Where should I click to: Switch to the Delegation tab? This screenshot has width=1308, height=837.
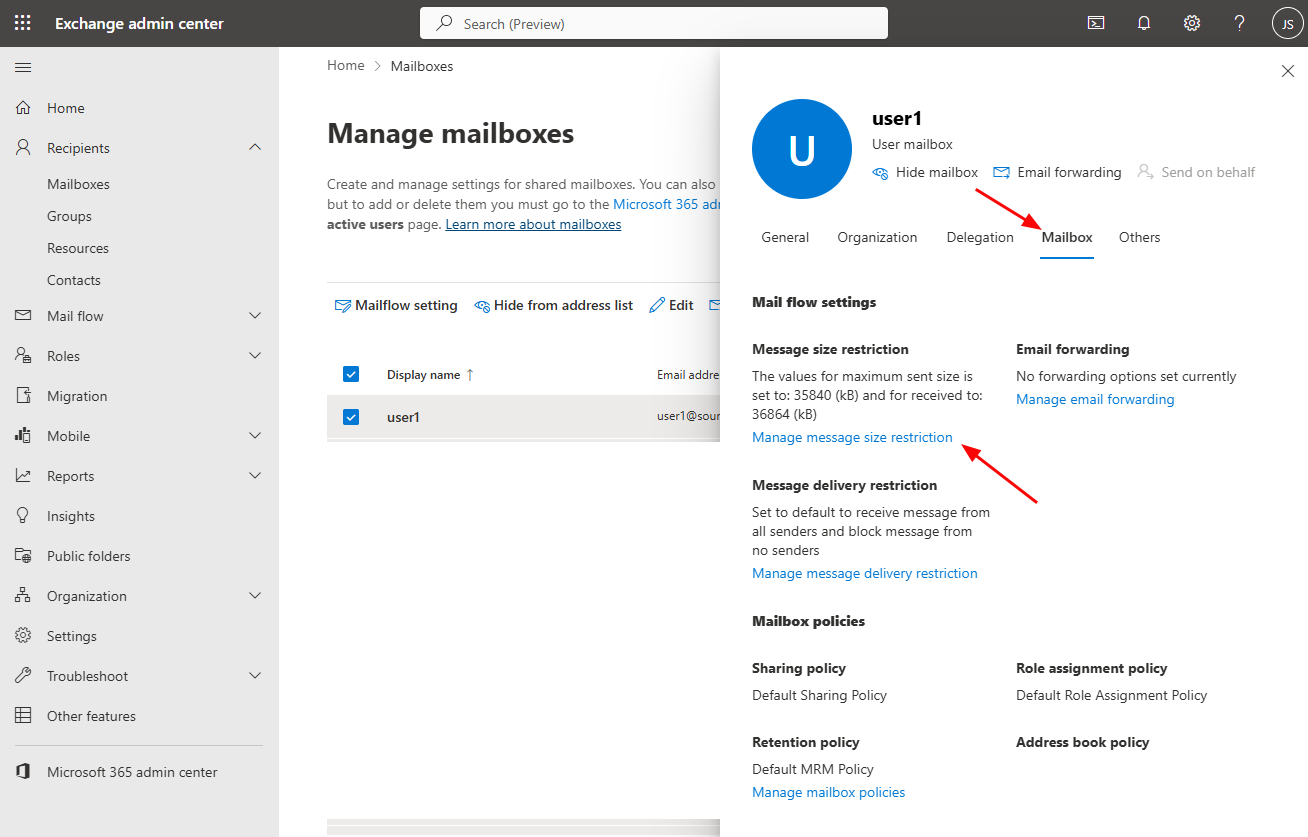(x=979, y=237)
